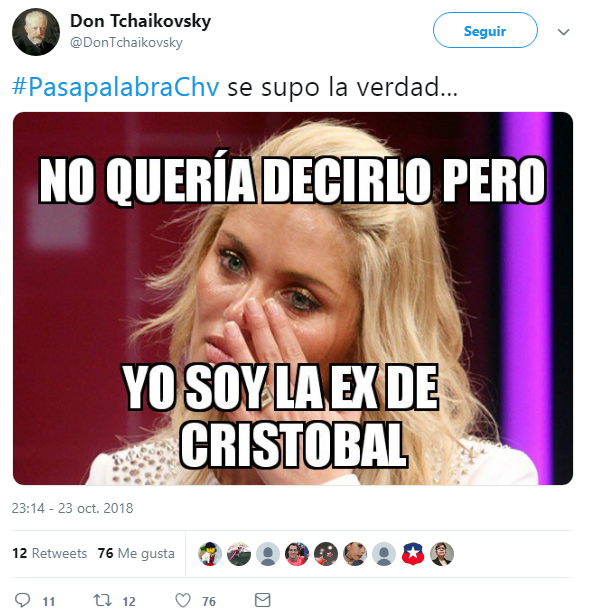
Task: Expand the tweet options chevron
Action: coord(563,32)
